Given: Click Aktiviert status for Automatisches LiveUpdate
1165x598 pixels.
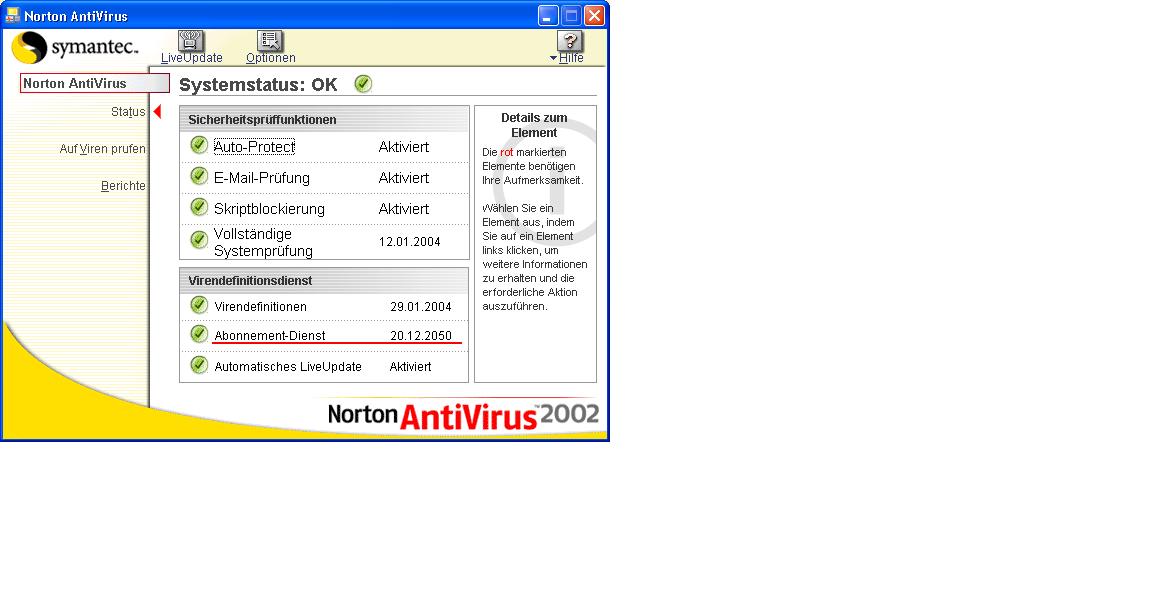Looking at the screenshot, I should (410, 366).
